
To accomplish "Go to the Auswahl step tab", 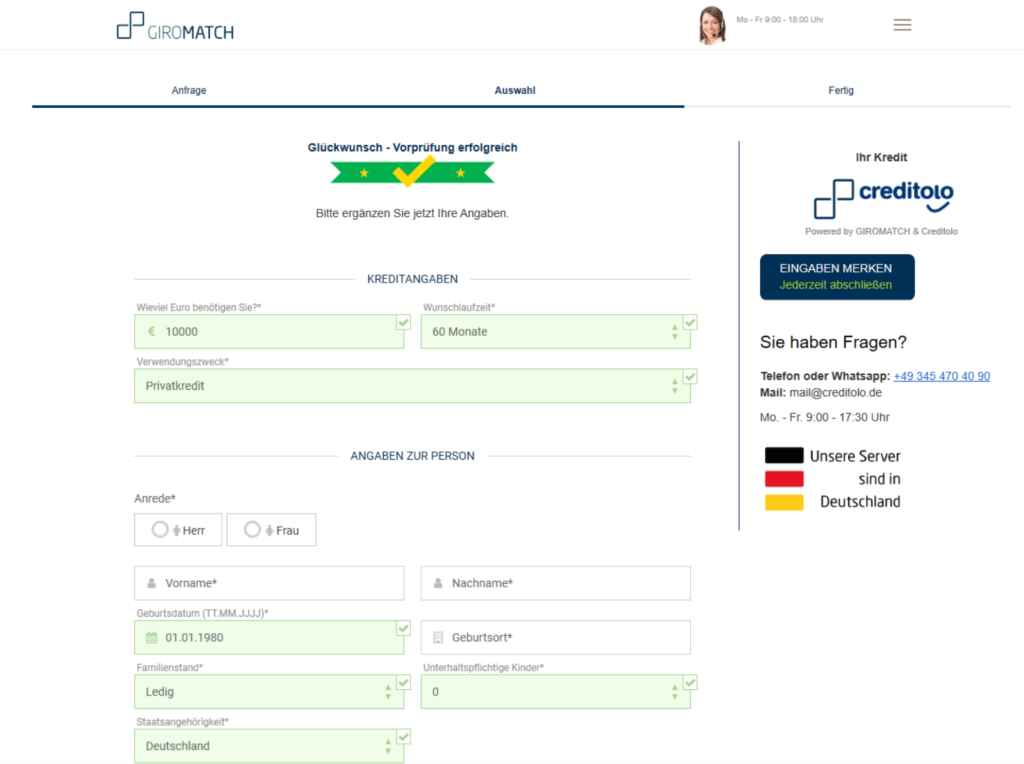I will point(515,90).
